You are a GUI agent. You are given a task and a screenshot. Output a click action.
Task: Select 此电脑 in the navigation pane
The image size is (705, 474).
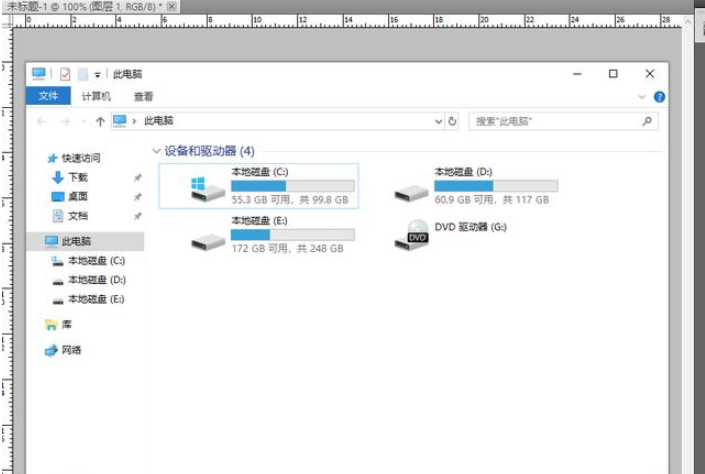86,241
